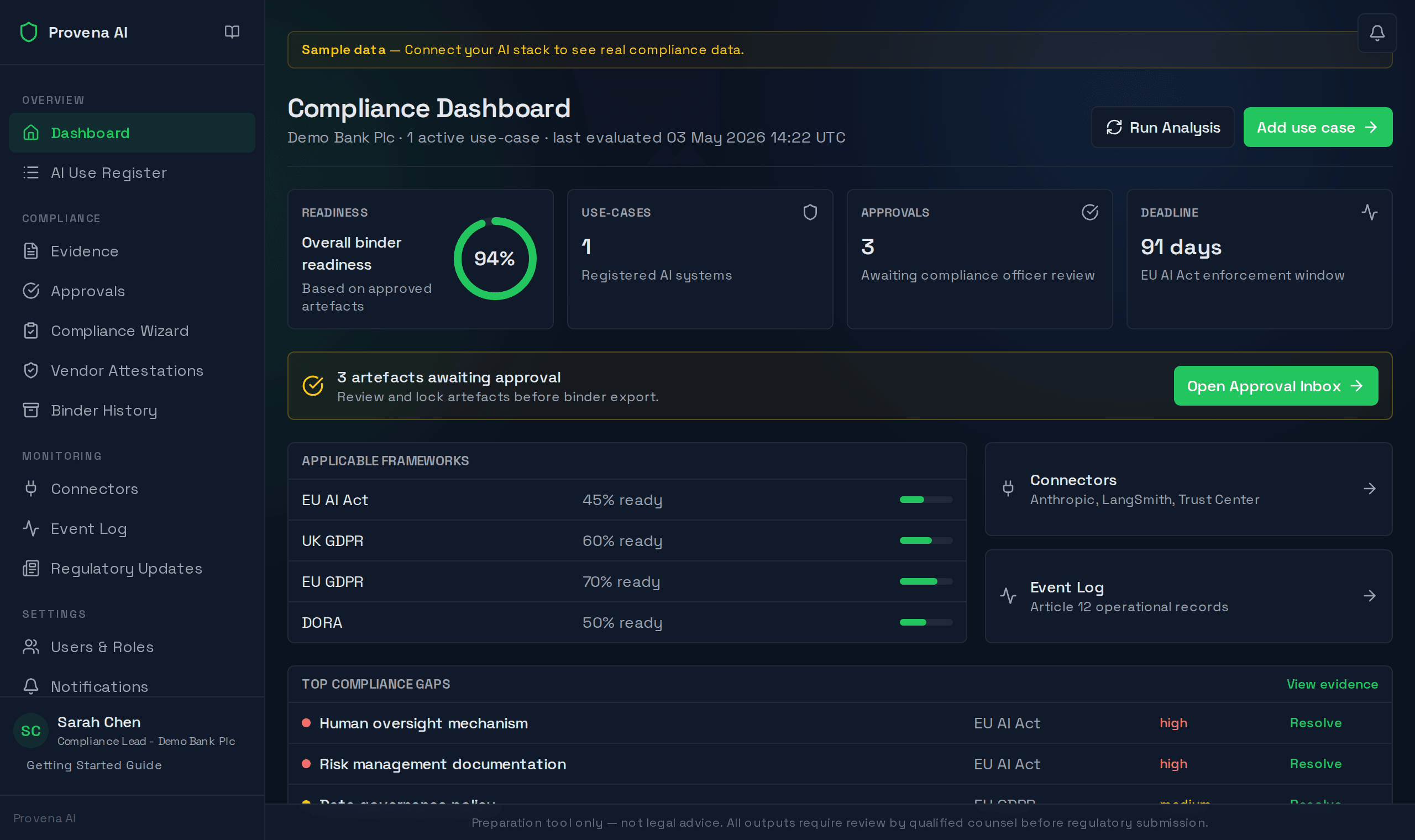Click the check-circle icon on Approvals card
The width and height of the screenshot is (1415, 840).
[1089, 212]
